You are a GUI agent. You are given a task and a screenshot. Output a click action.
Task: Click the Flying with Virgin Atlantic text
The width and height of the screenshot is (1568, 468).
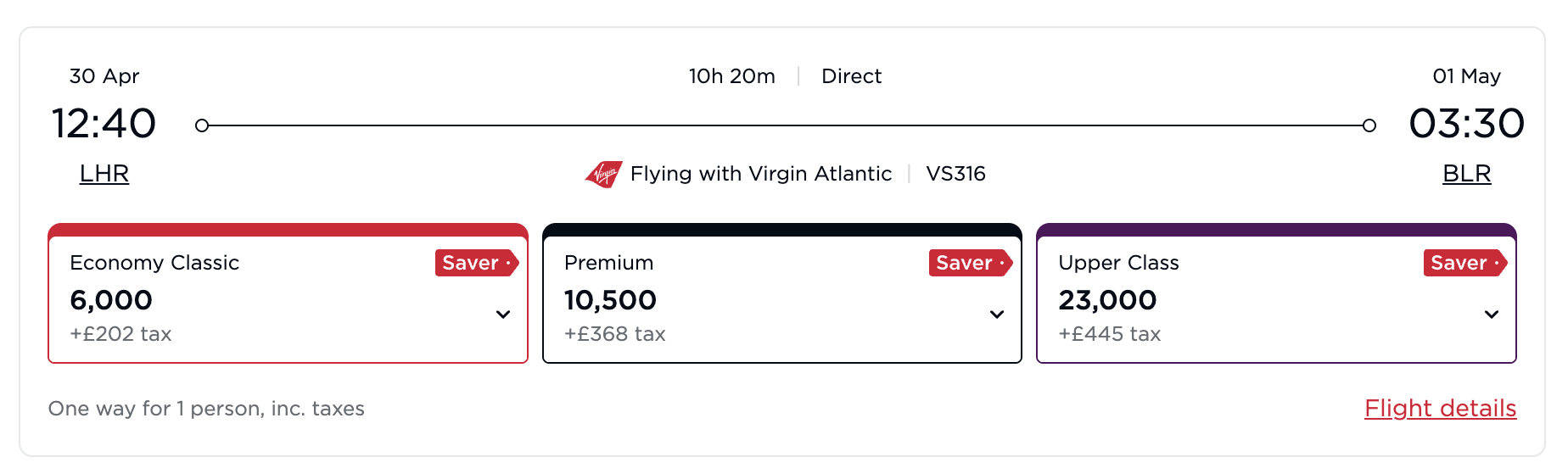pos(761,174)
